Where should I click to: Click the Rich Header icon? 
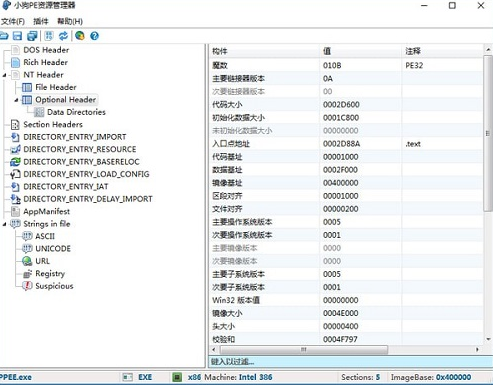[15, 62]
